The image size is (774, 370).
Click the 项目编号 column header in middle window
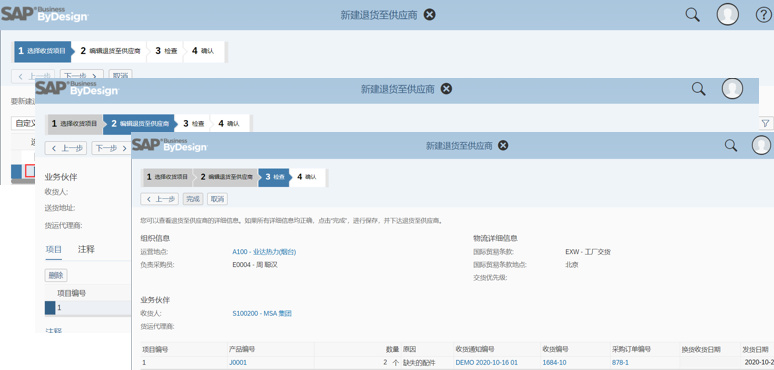[72, 293]
